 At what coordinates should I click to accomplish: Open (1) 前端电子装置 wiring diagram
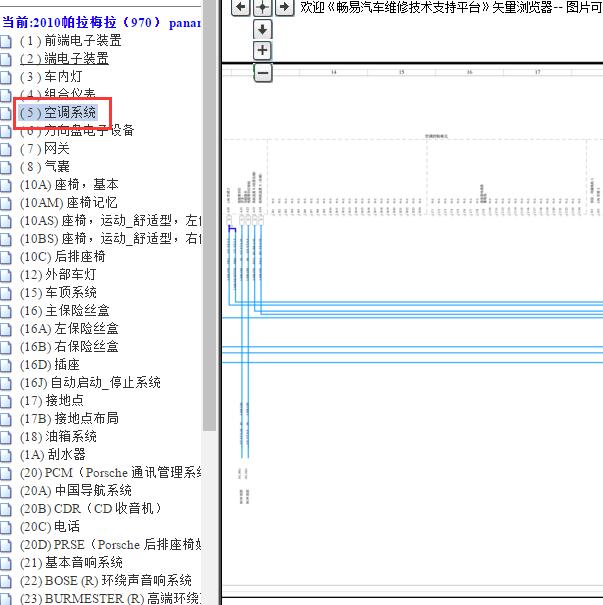click(71, 41)
